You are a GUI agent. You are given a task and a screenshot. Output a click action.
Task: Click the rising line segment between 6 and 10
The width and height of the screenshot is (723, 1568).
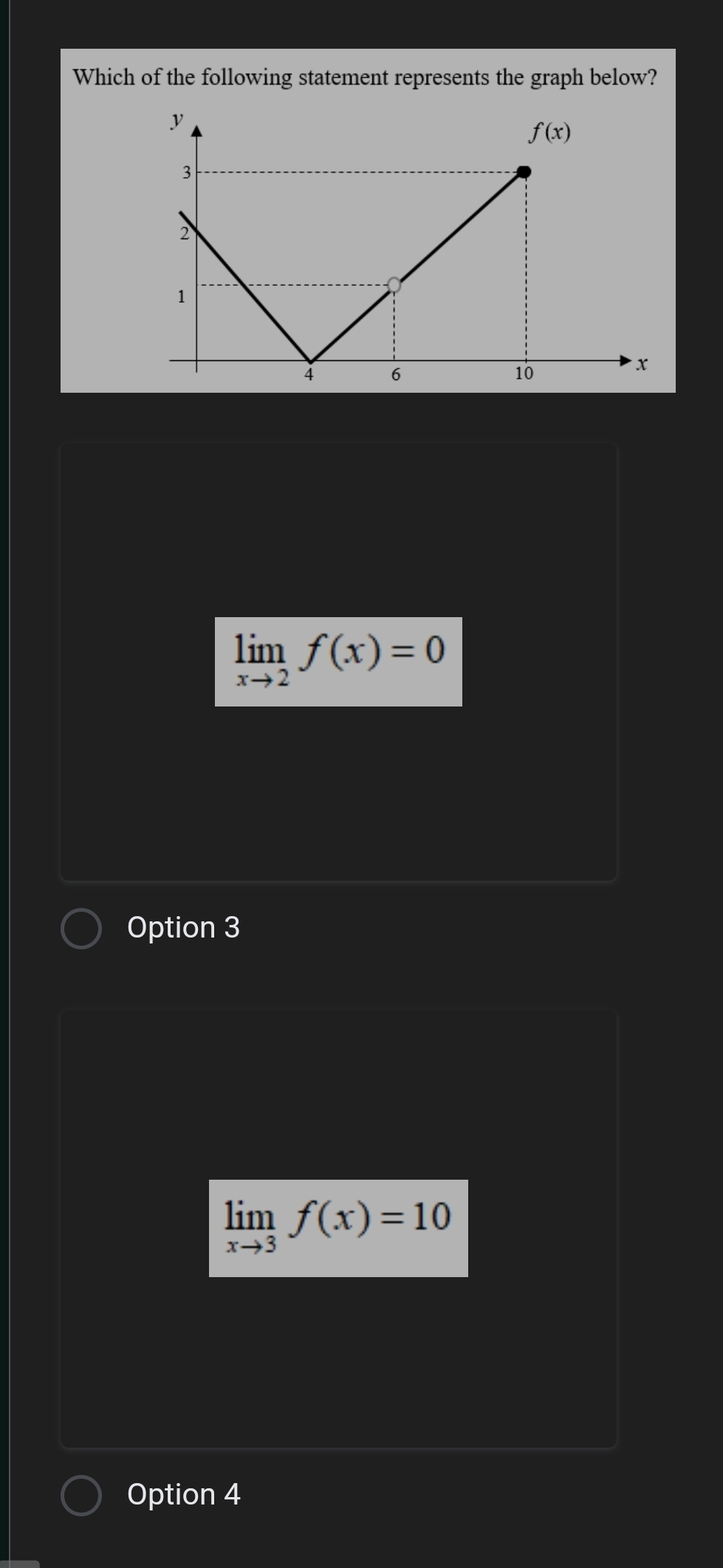(x=458, y=230)
